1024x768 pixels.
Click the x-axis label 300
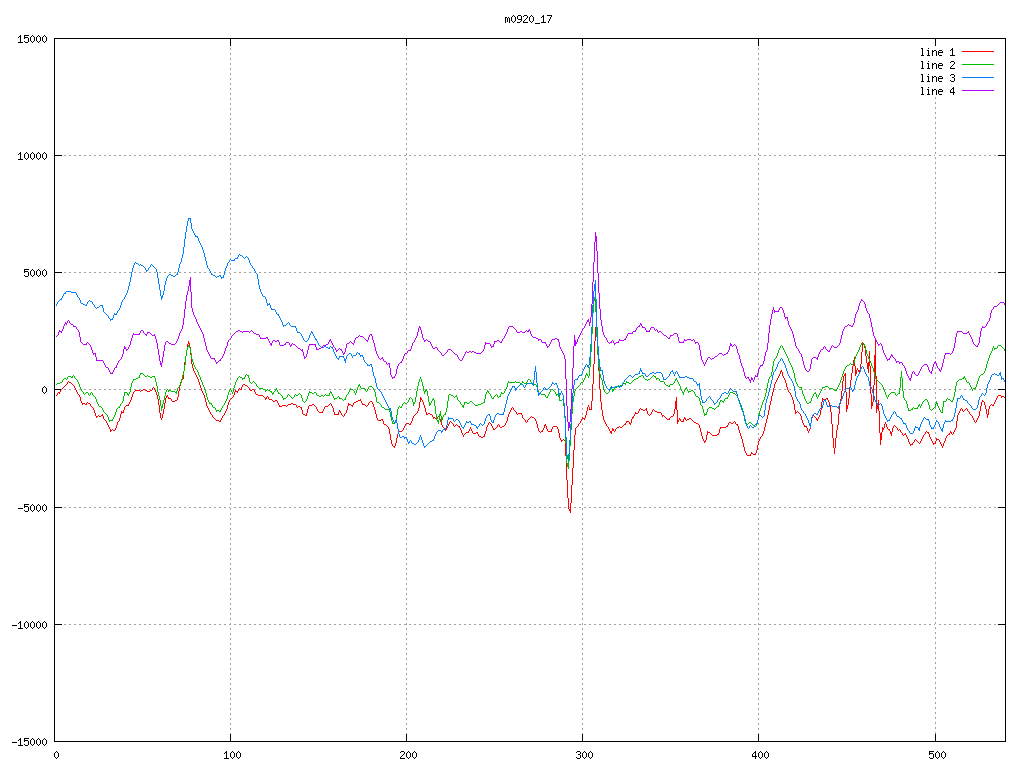pyautogui.click(x=584, y=756)
